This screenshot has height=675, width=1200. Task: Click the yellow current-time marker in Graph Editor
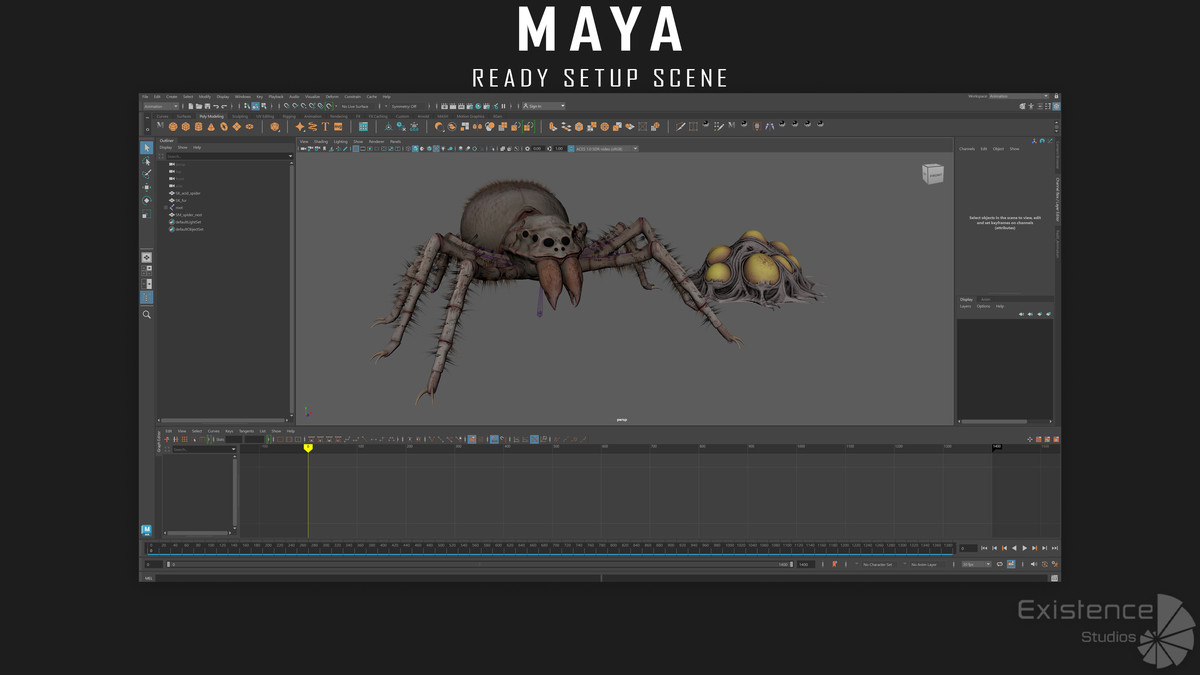[308, 448]
